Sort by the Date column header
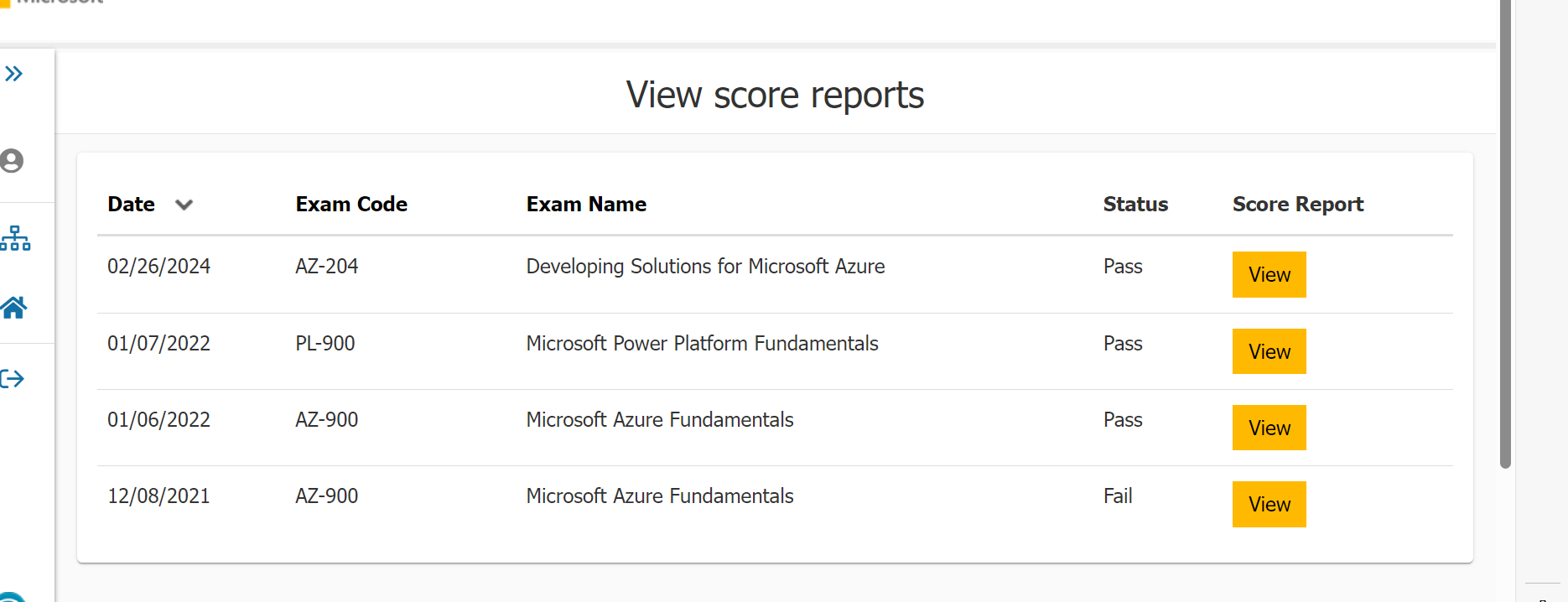Viewport: 1568px width, 602px height. tap(132, 204)
